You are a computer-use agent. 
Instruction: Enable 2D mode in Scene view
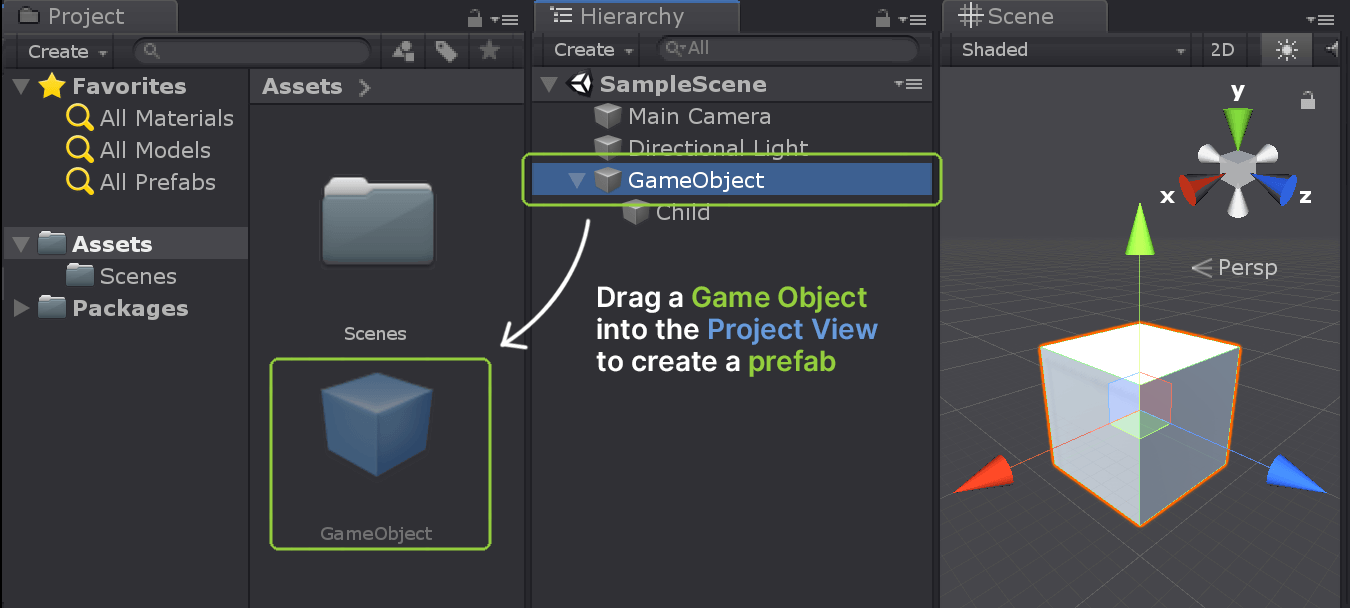click(x=1223, y=49)
